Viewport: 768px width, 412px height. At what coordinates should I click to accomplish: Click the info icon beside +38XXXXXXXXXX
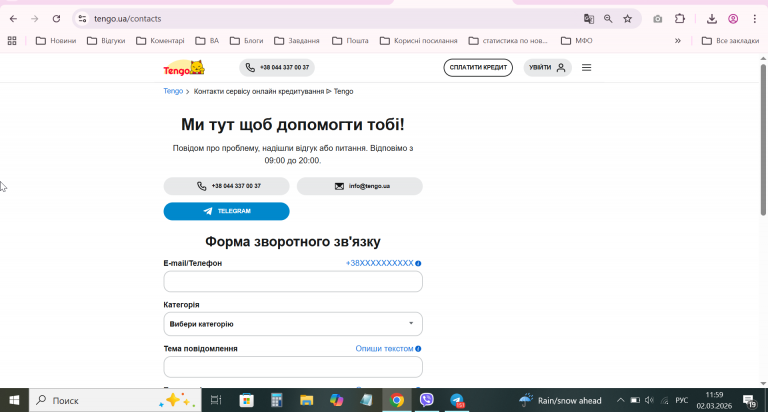point(418,264)
